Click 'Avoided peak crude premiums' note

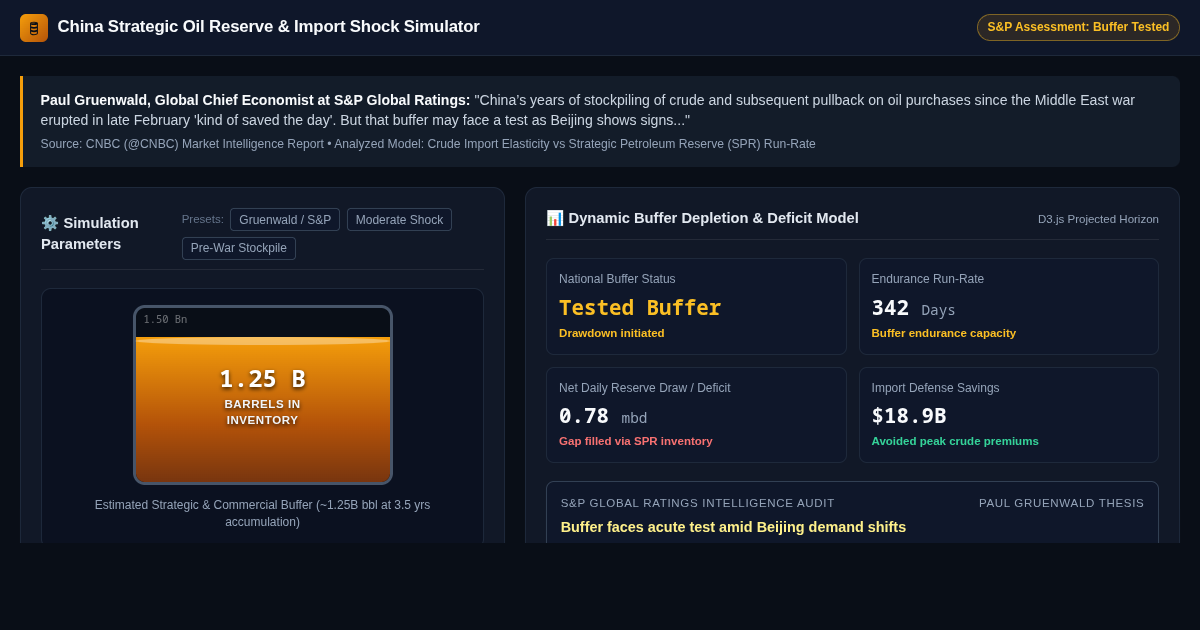(955, 441)
